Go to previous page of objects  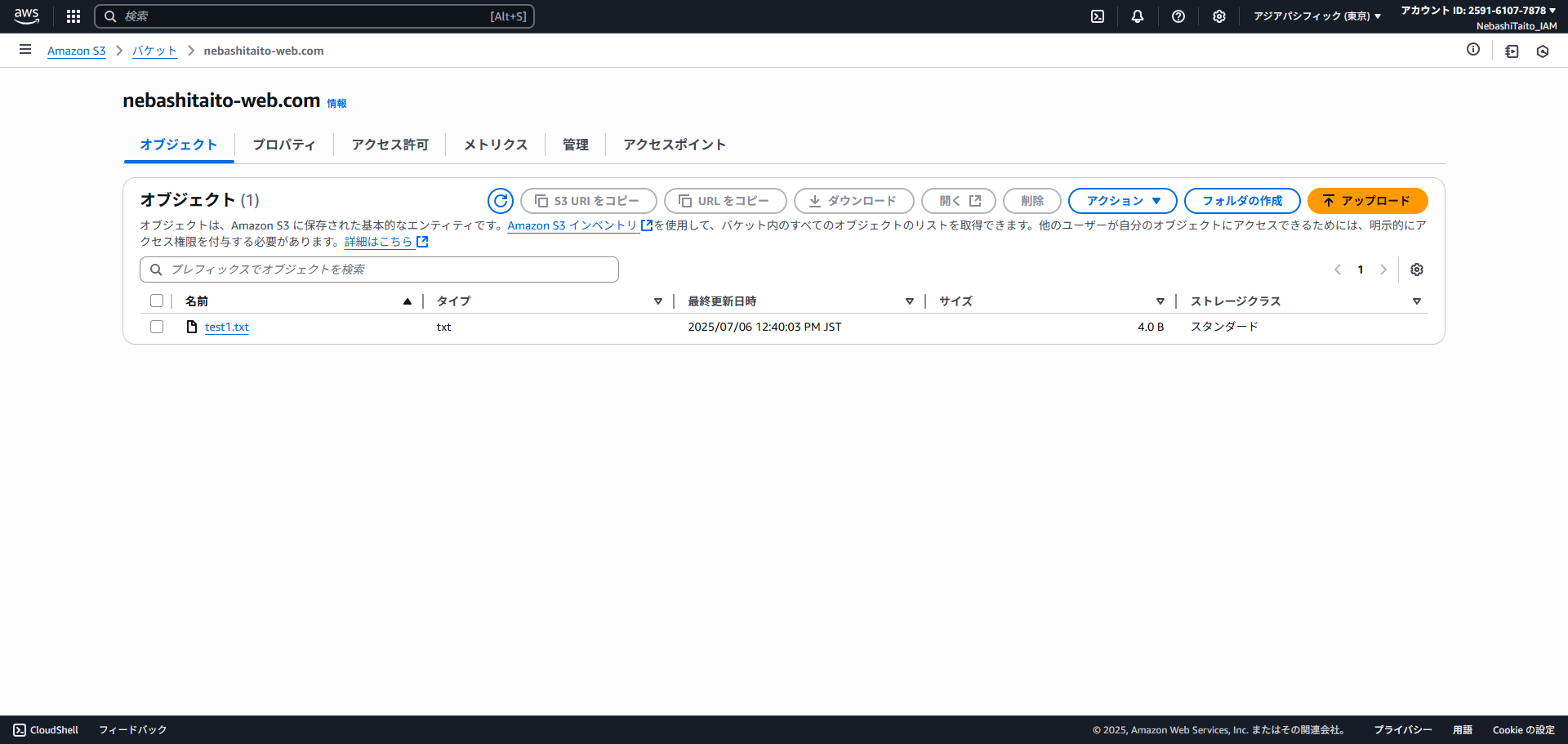point(1338,270)
